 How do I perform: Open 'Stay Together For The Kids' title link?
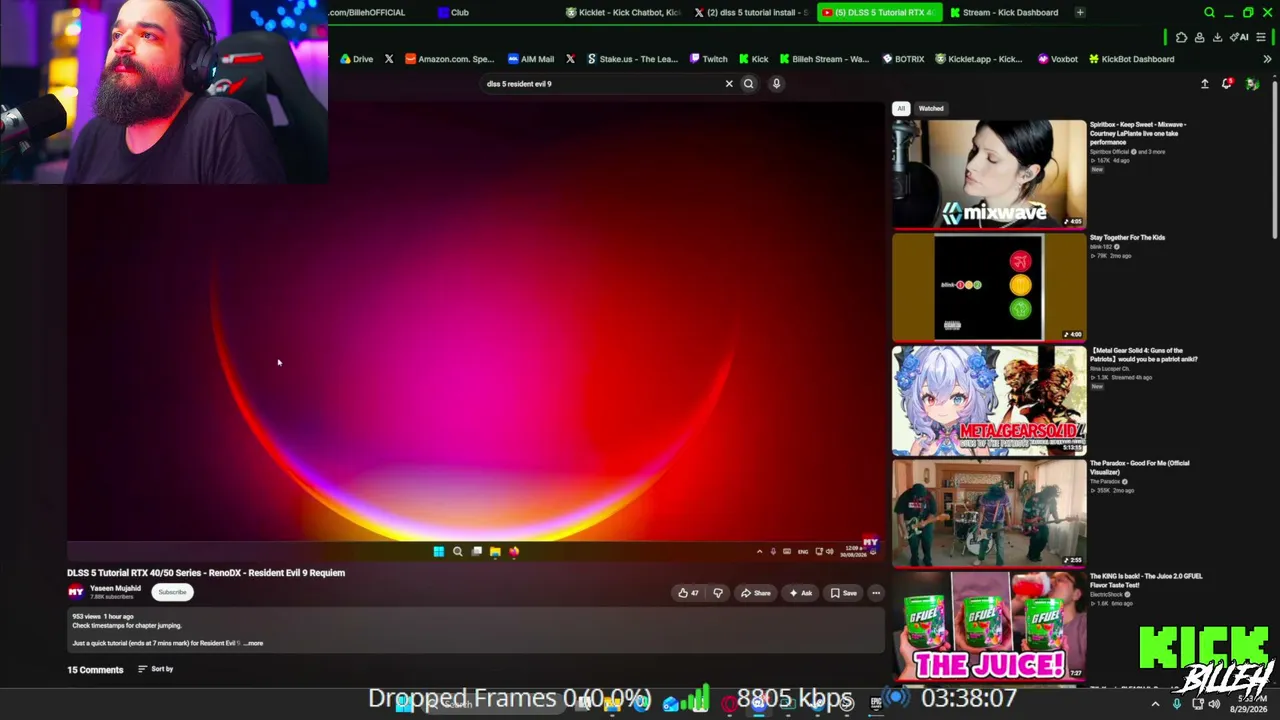click(x=1127, y=238)
